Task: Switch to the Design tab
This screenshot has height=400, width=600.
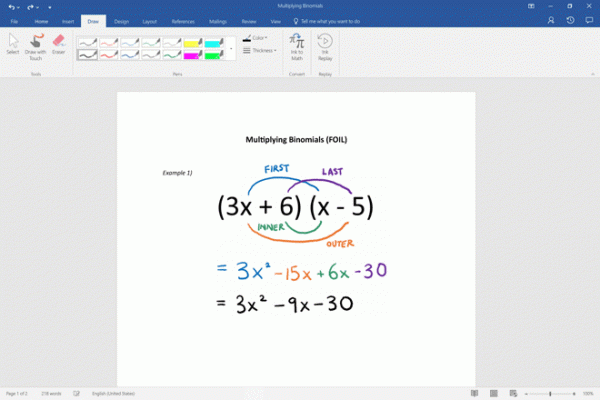Action: pyautogui.click(x=121, y=21)
